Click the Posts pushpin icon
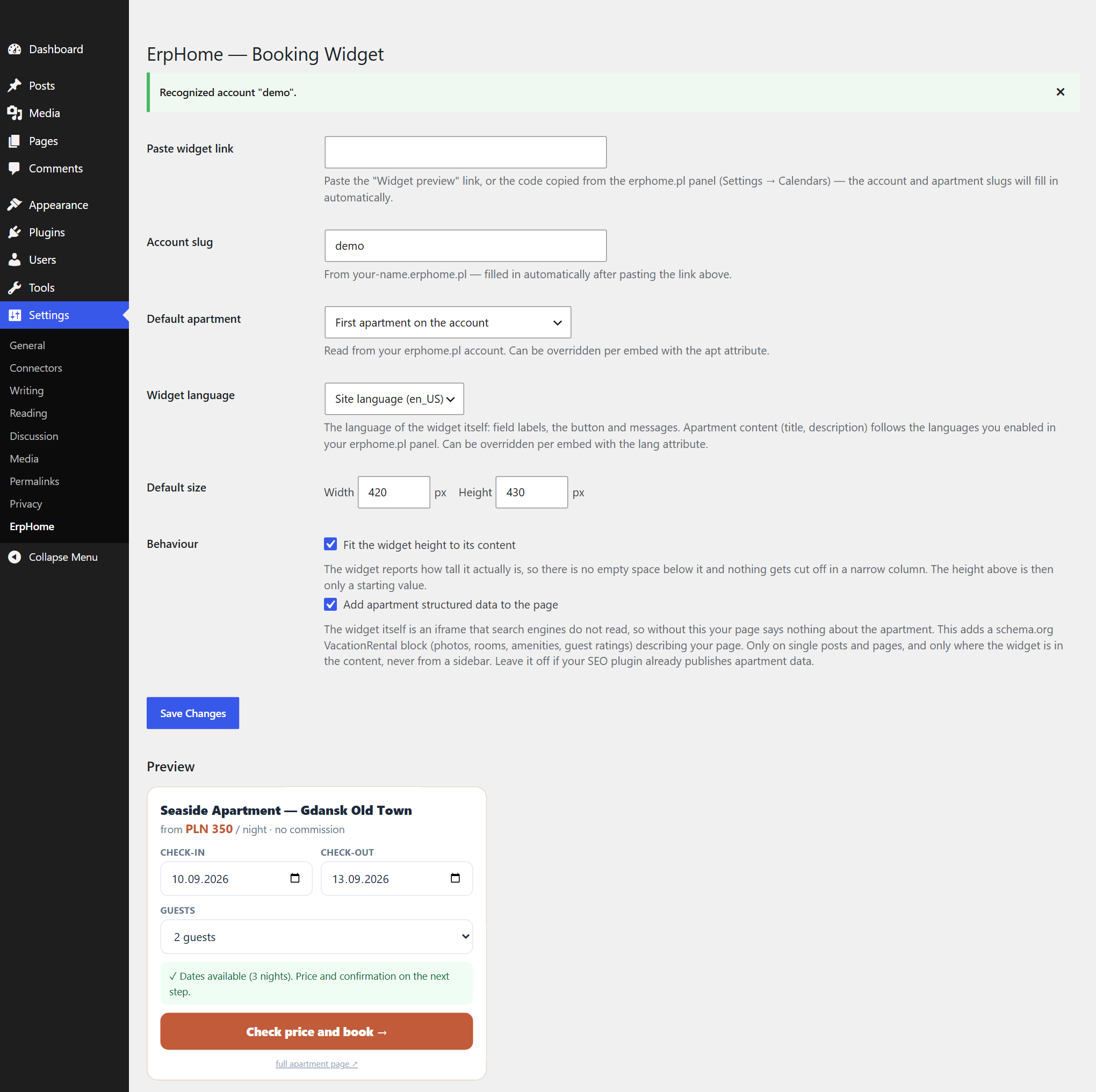The height and width of the screenshot is (1092, 1096). [15, 85]
